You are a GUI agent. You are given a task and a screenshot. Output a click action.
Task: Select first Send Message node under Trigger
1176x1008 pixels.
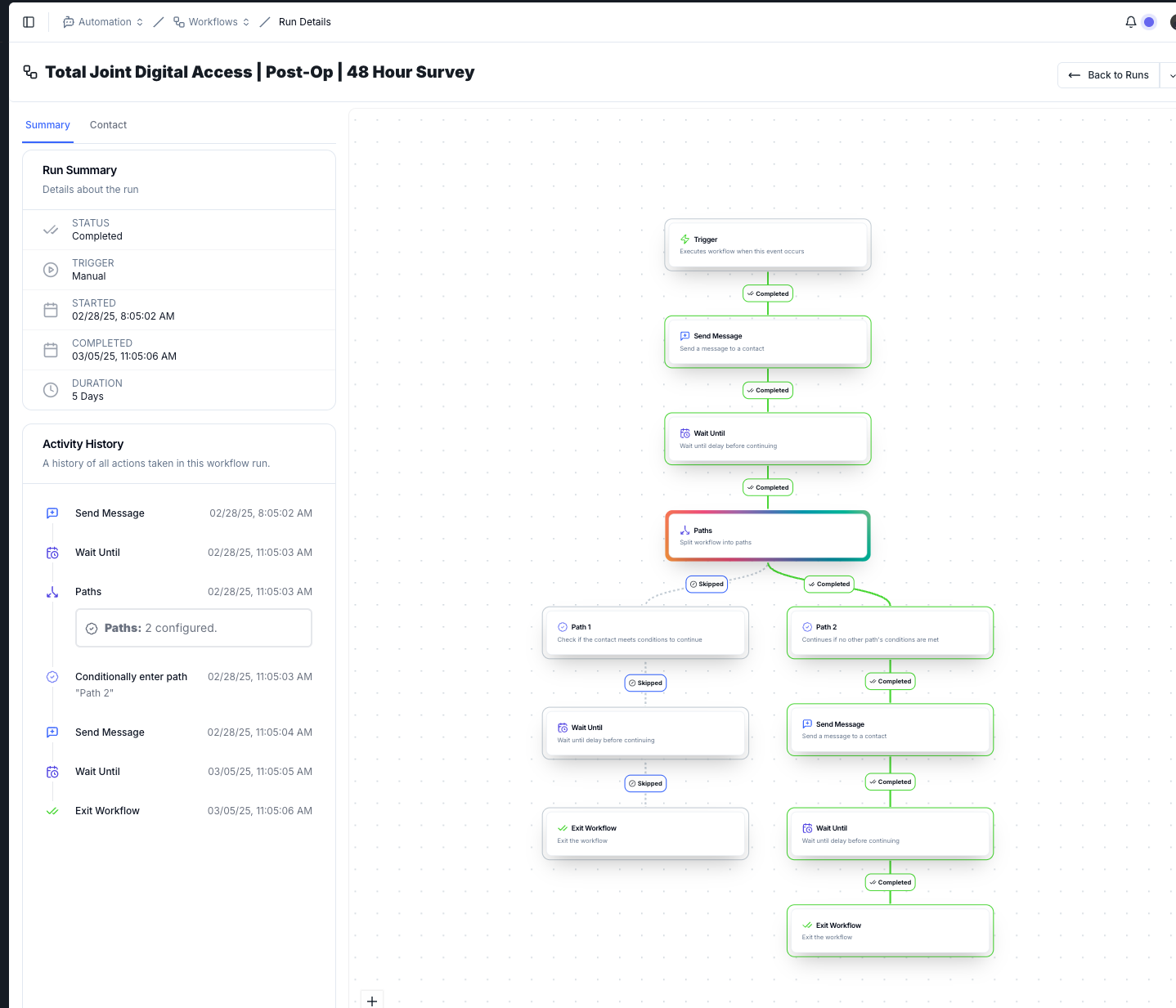768,342
